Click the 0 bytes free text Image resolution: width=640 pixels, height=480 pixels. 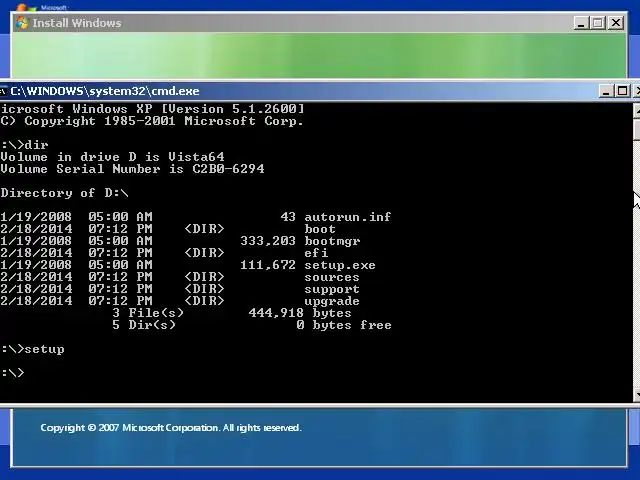pyautogui.click(x=344, y=325)
